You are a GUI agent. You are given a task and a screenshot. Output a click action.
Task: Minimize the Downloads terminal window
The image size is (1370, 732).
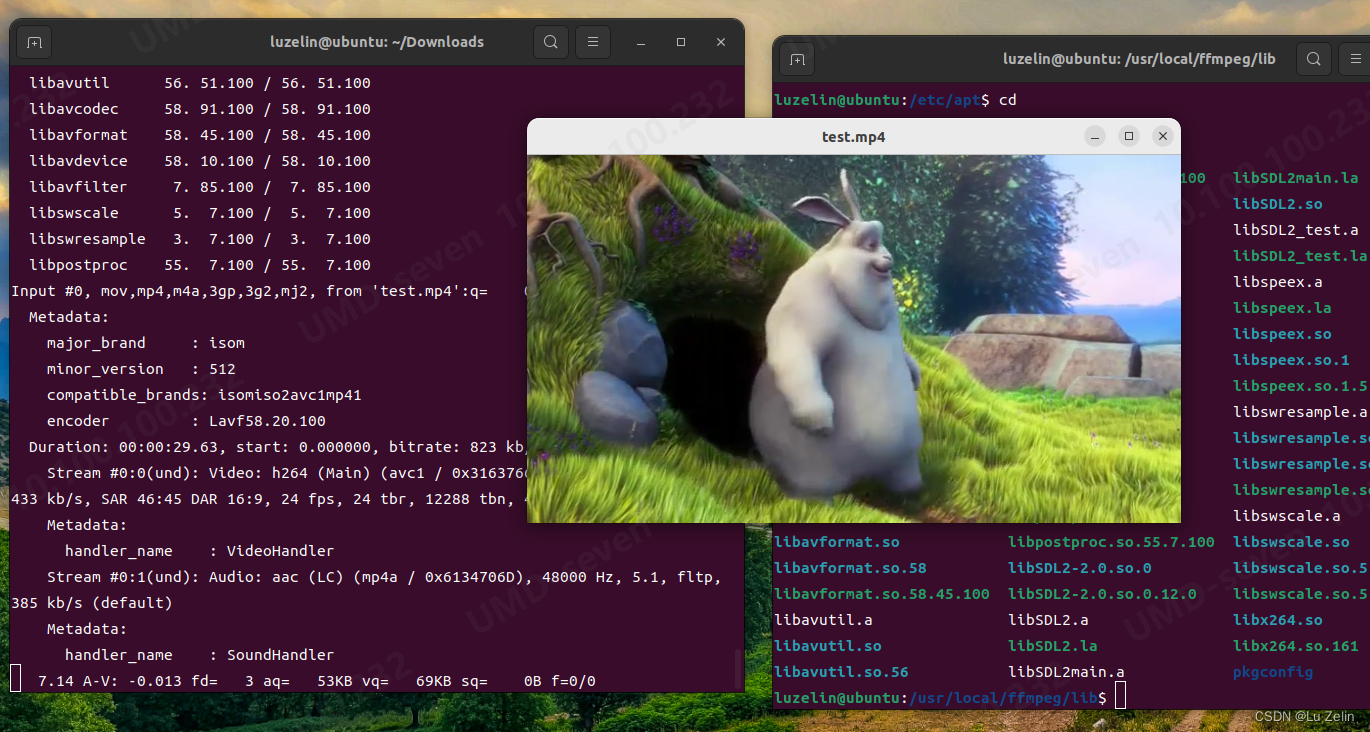point(640,42)
